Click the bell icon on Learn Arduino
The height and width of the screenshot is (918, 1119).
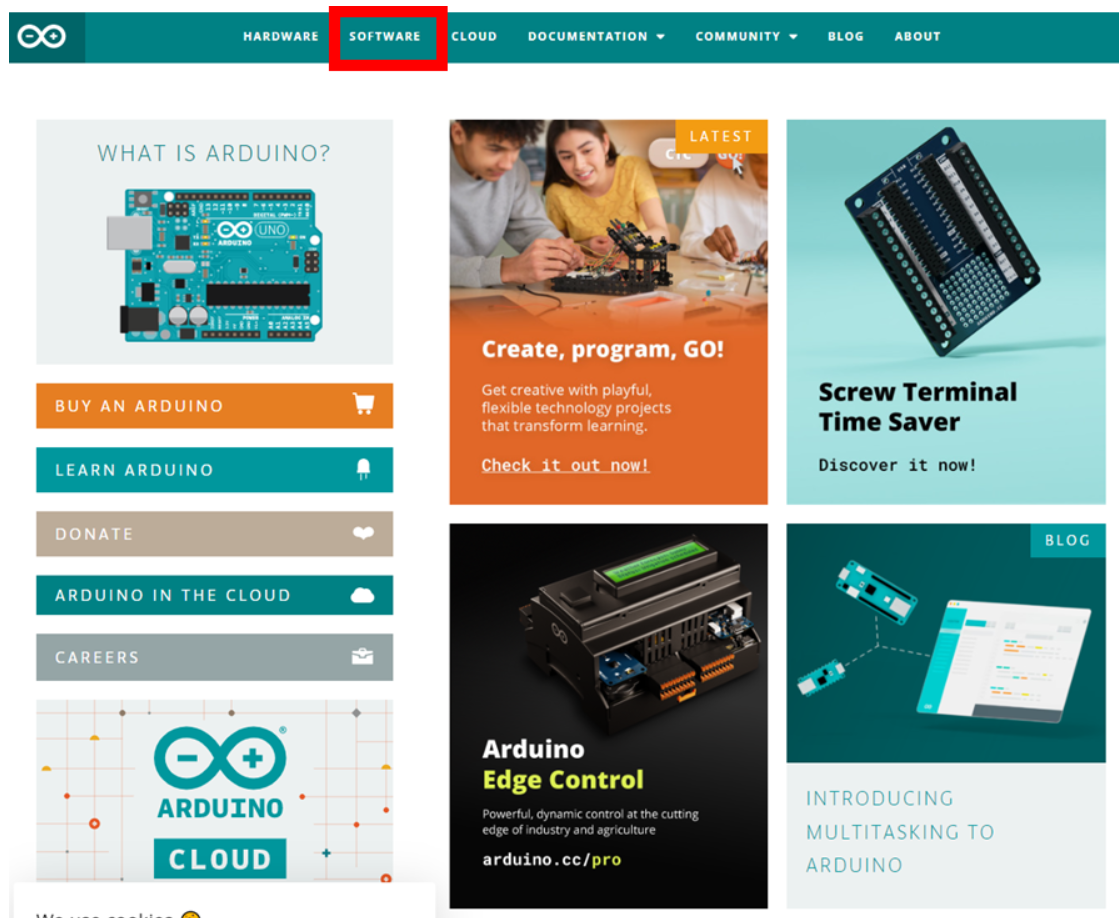(x=363, y=469)
